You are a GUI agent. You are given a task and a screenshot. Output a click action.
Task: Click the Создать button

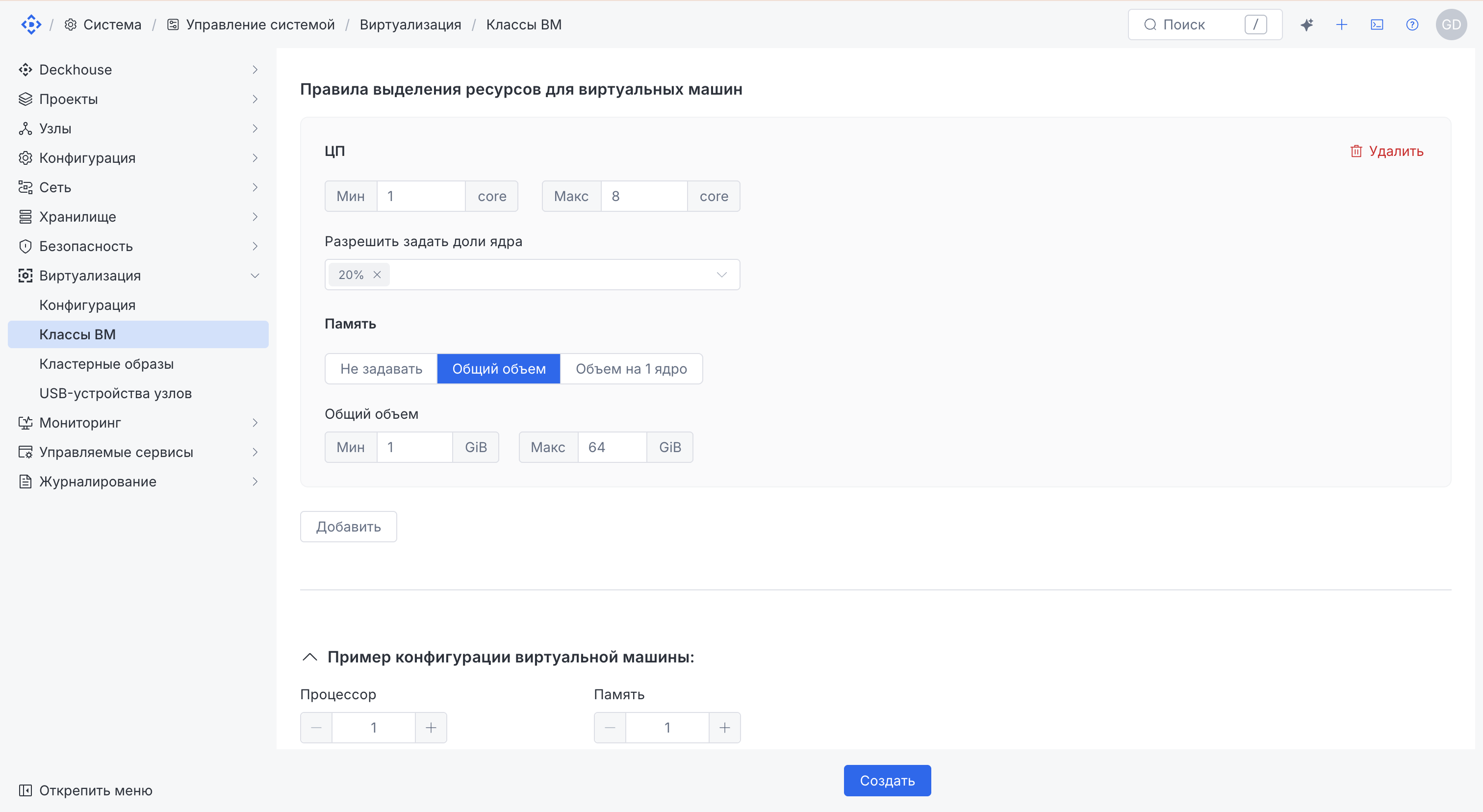click(887, 781)
